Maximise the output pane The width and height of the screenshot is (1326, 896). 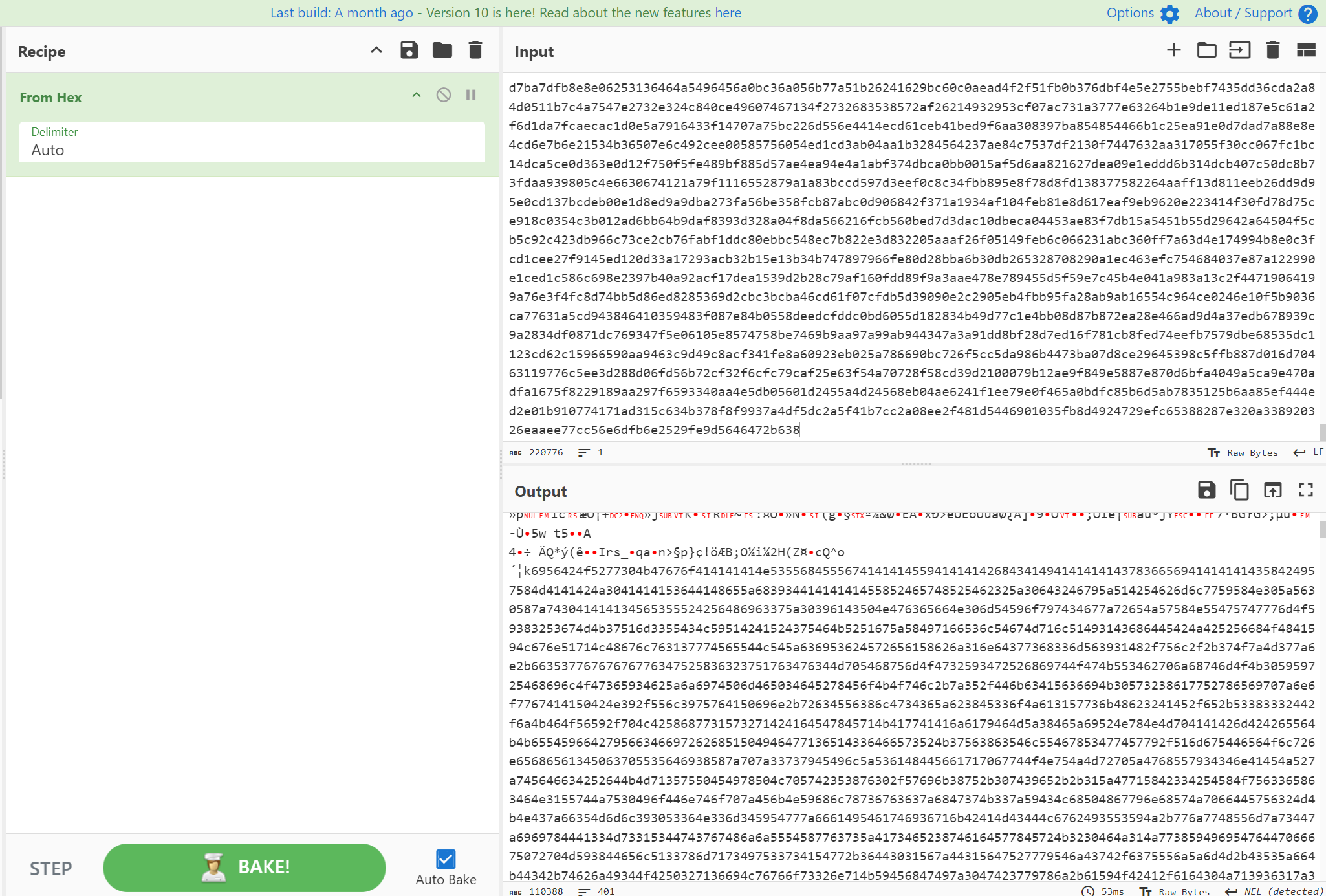(1305, 490)
